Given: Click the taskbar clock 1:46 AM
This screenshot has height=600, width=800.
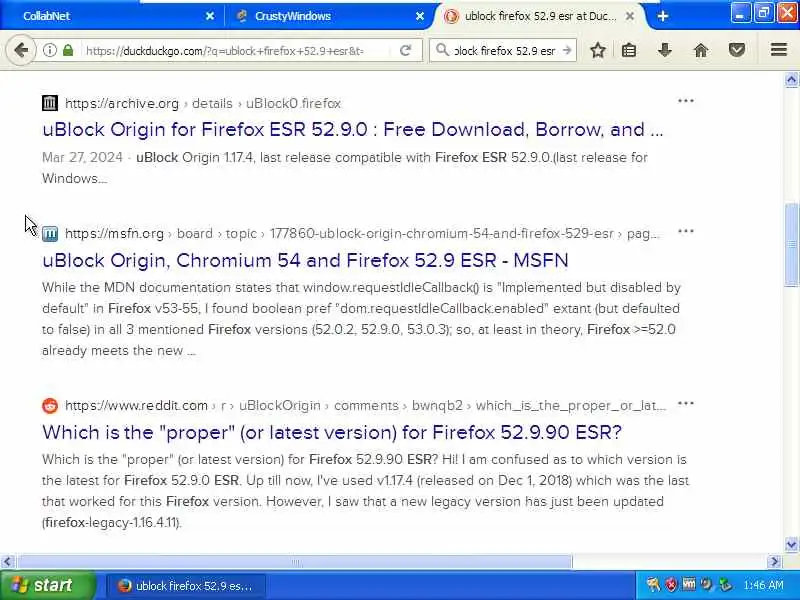Looking at the screenshot, I should (763, 585).
